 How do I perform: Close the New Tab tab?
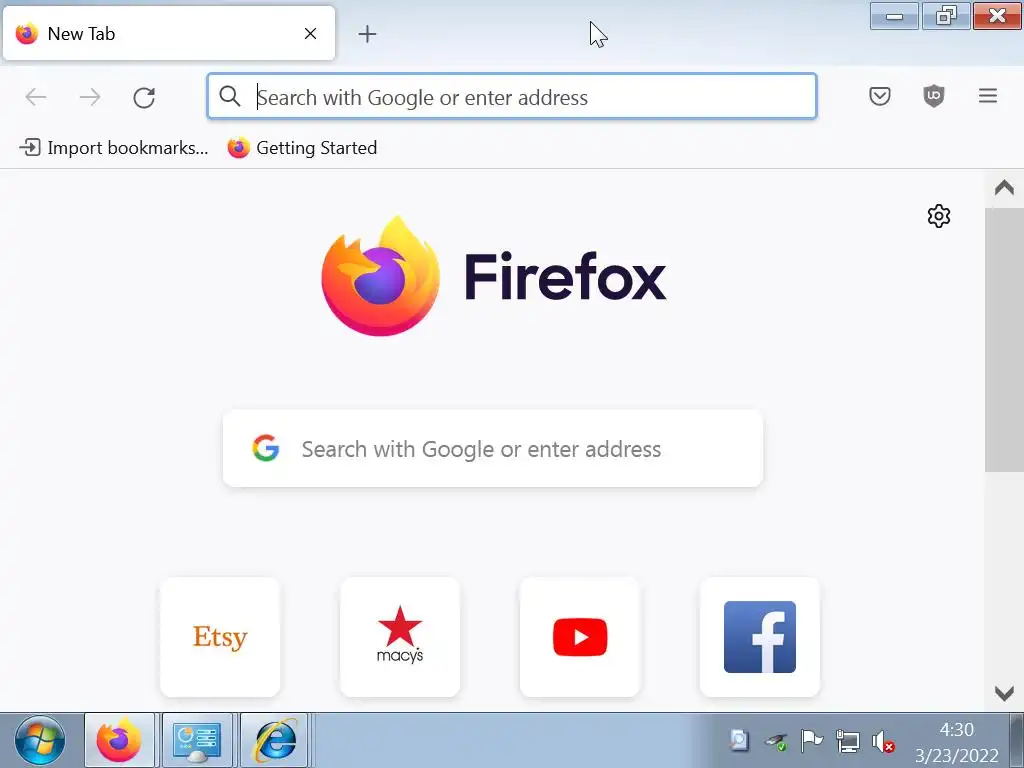[x=310, y=33]
